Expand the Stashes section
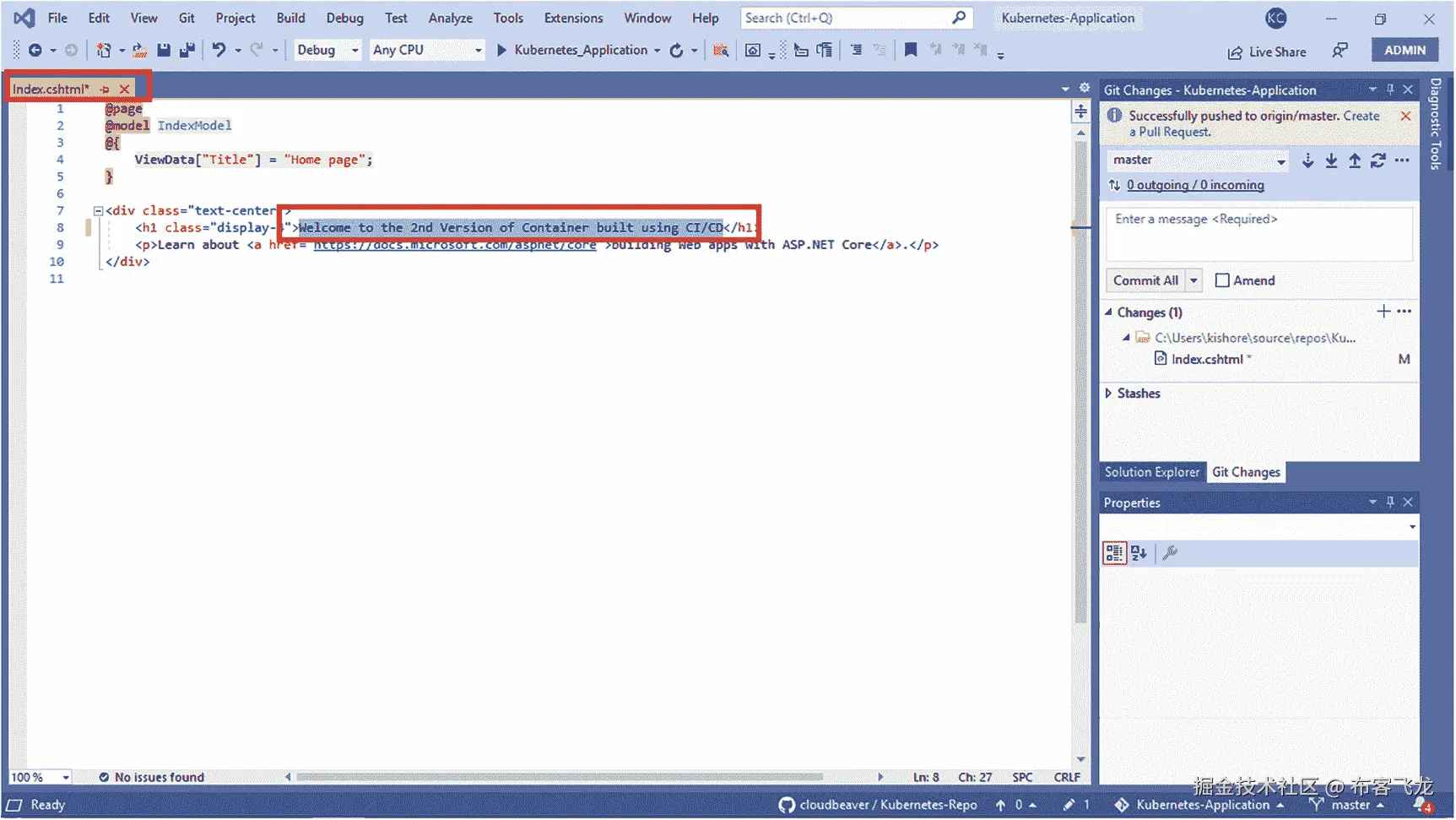The width and height of the screenshot is (1456, 820). [x=1109, y=394]
